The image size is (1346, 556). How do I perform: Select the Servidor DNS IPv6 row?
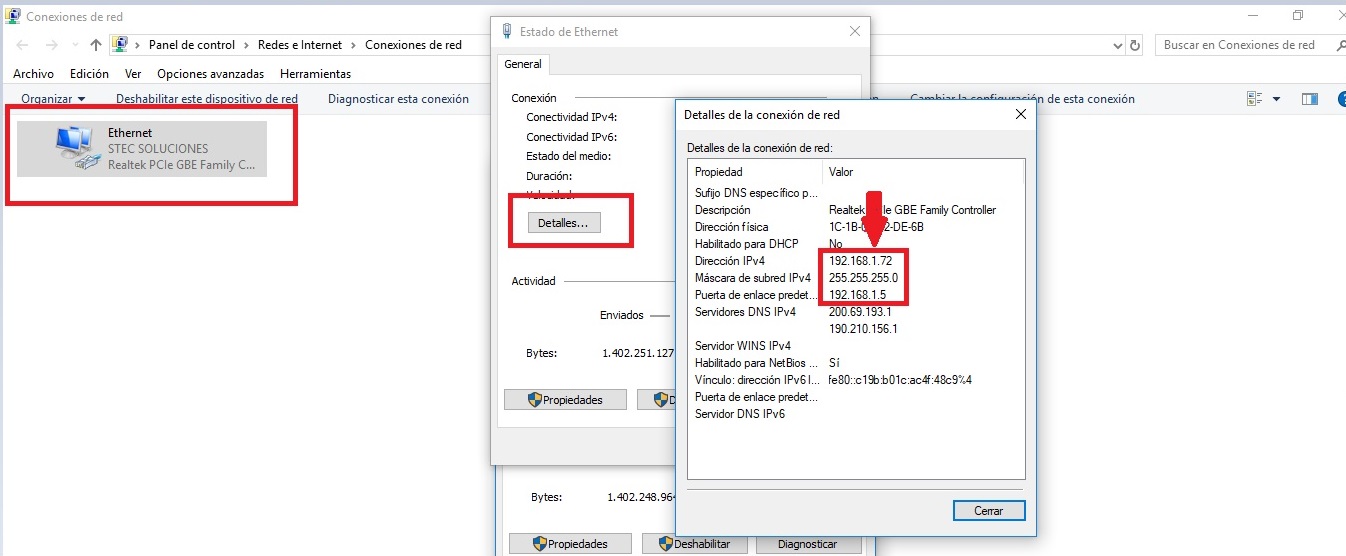tap(856, 414)
